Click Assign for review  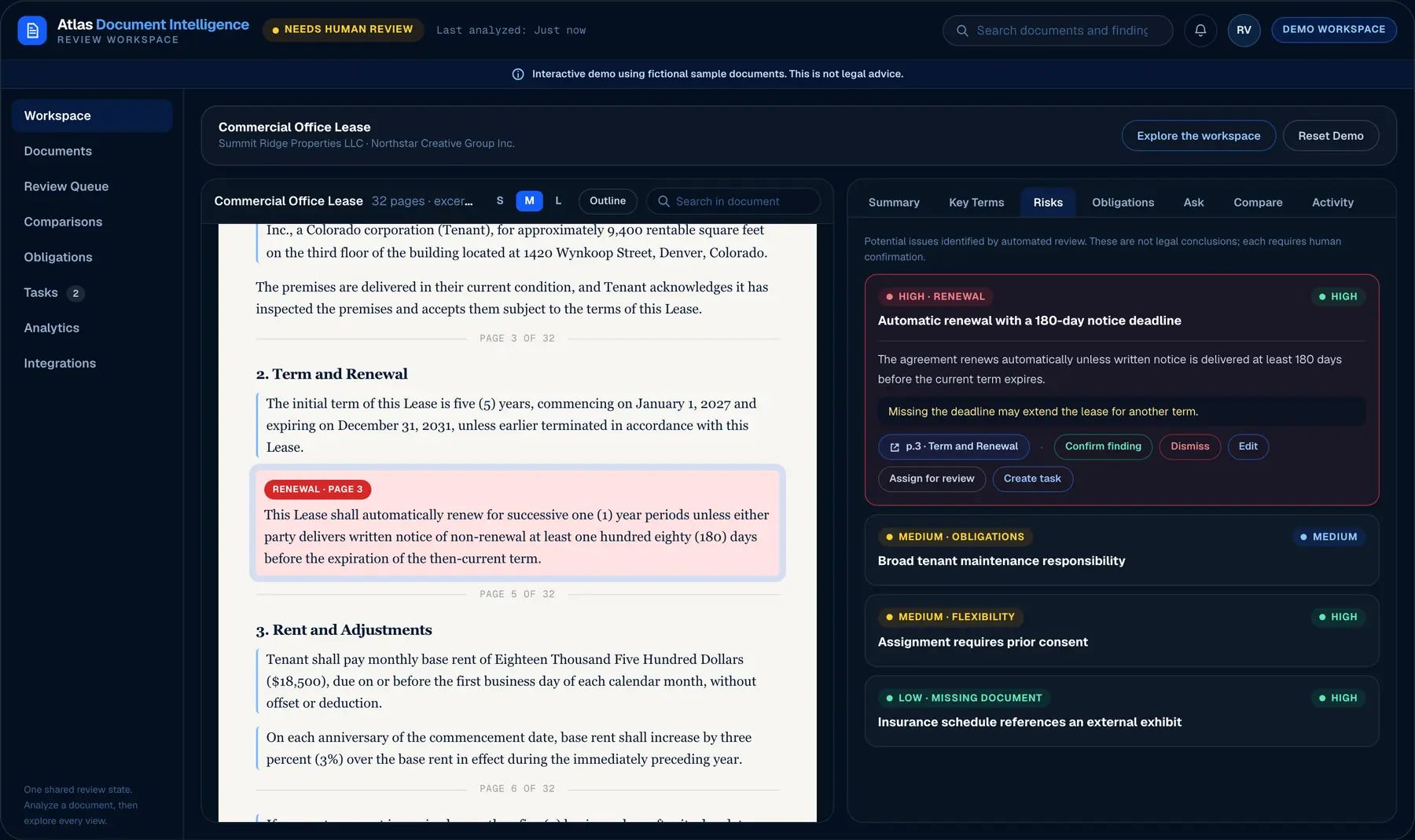(932, 479)
